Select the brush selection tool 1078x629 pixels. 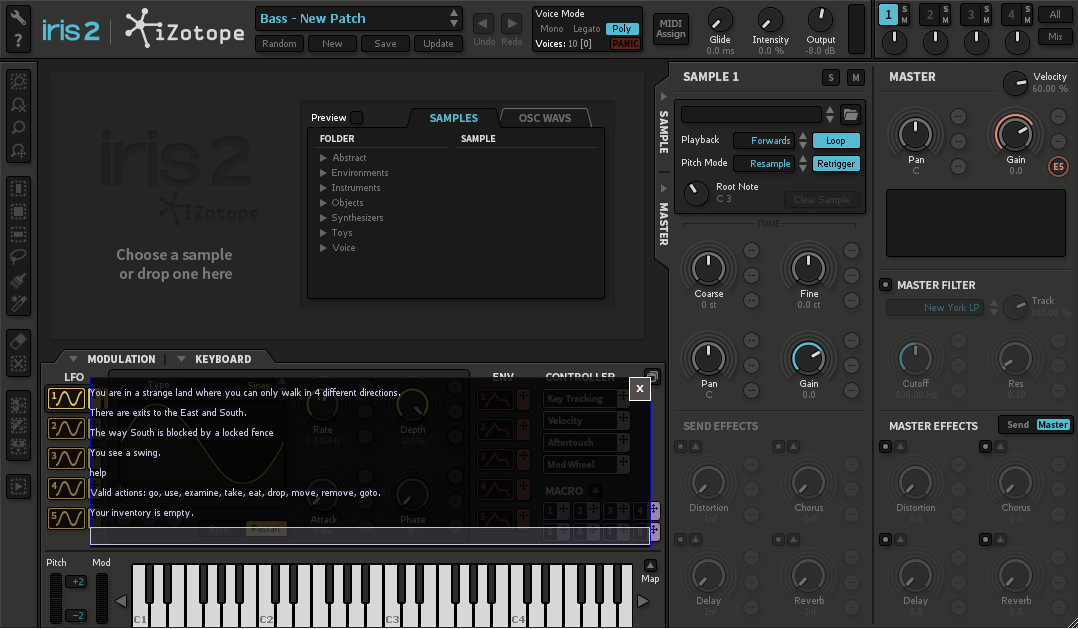(x=18, y=280)
